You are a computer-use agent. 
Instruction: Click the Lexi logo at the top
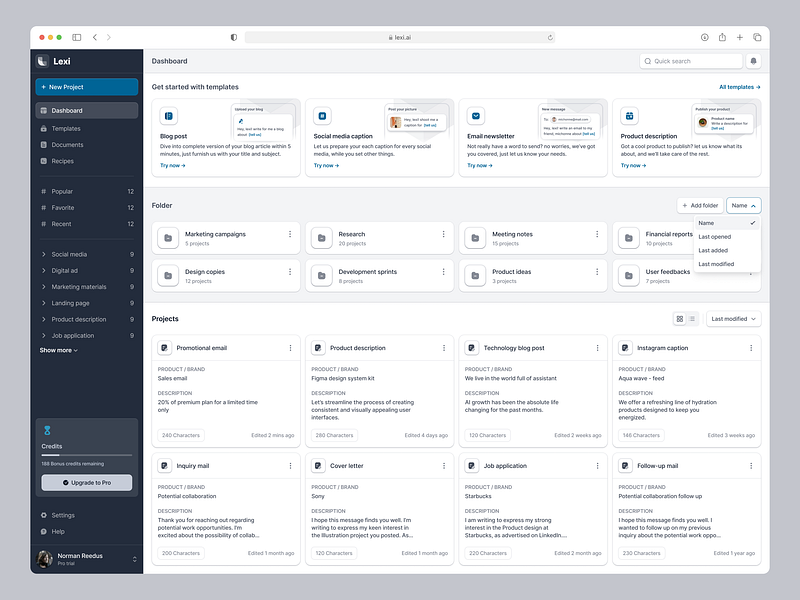pos(44,60)
